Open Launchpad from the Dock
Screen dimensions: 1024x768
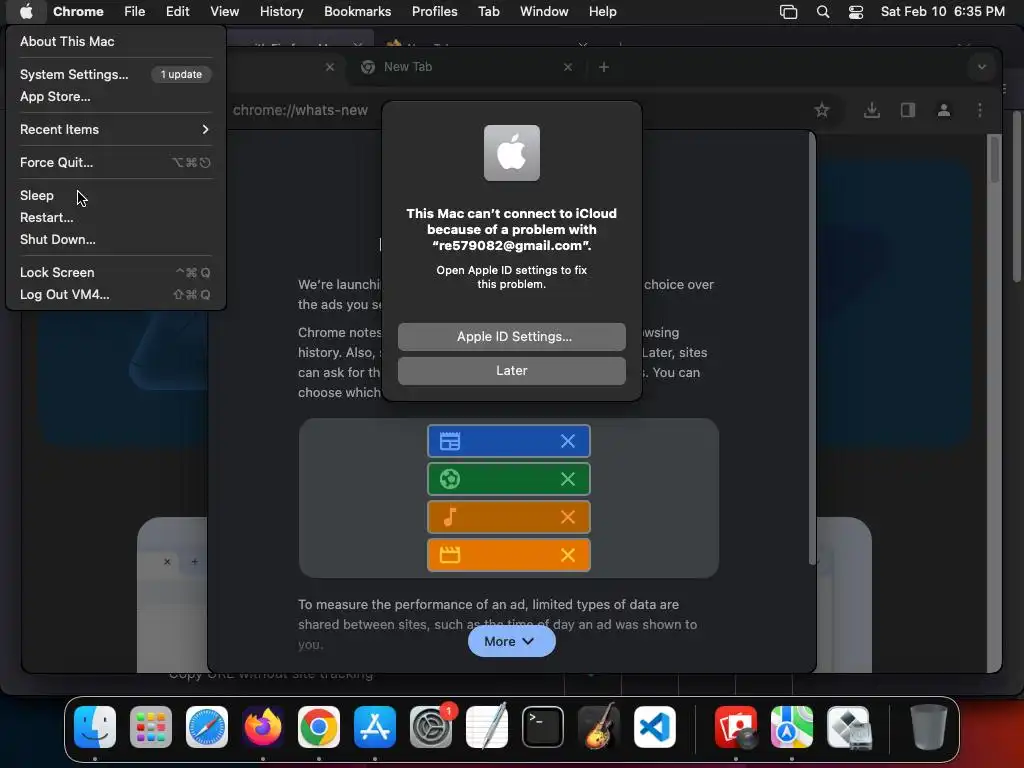click(151, 727)
